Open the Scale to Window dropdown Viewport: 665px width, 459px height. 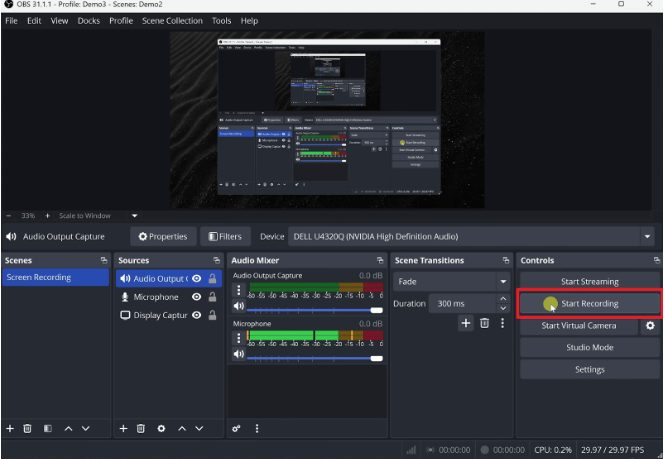pos(135,215)
